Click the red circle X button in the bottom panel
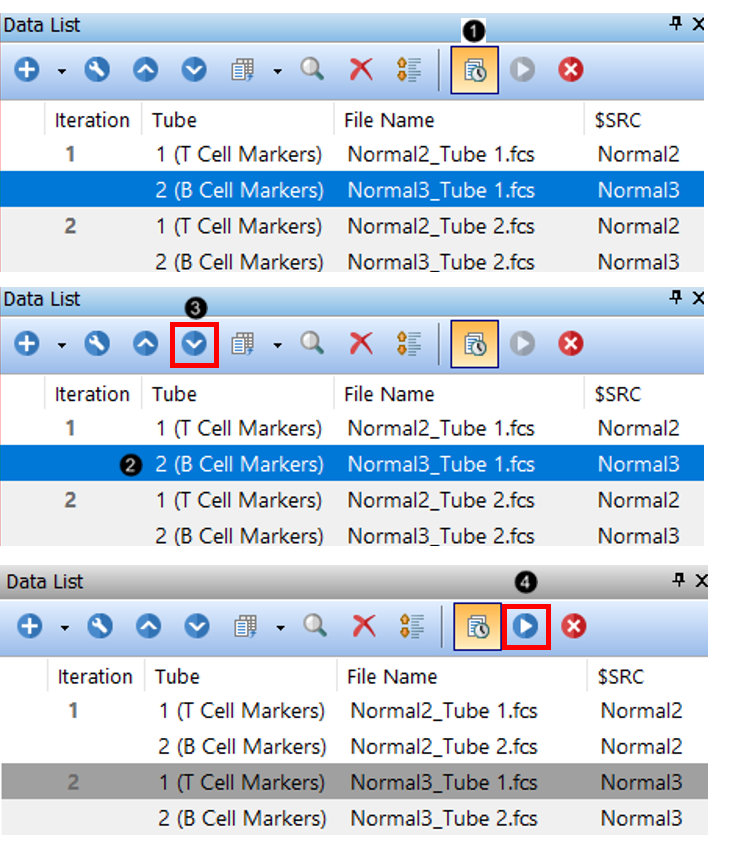The height and width of the screenshot is (842, 754). (x=574, y=626)
